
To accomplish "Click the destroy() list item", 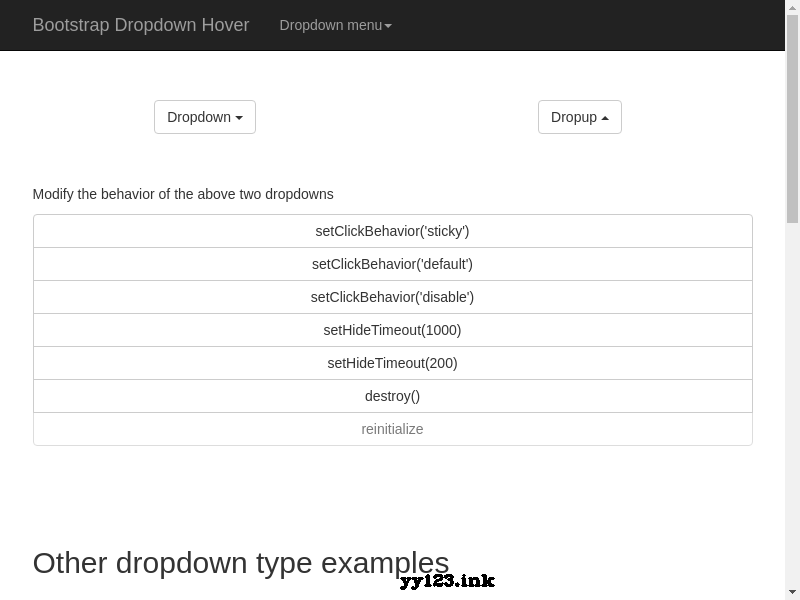I will (x=392, y=396).
